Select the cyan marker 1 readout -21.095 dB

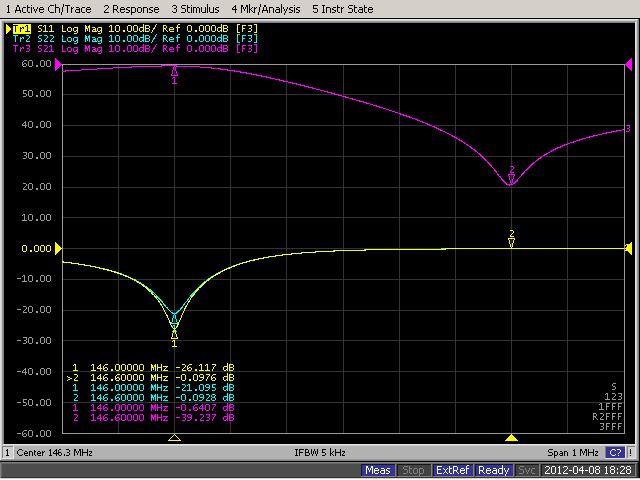pos(153,388)
